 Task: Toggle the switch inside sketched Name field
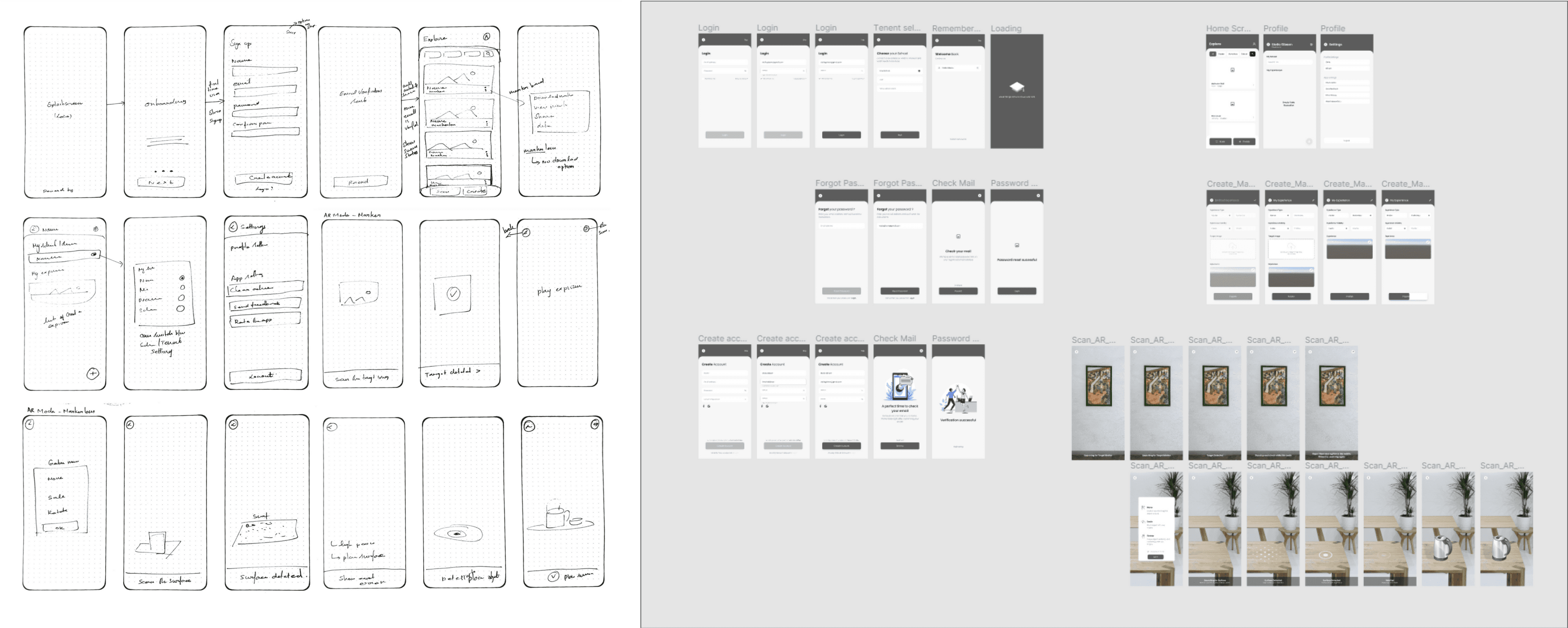(x=94, y=254)
